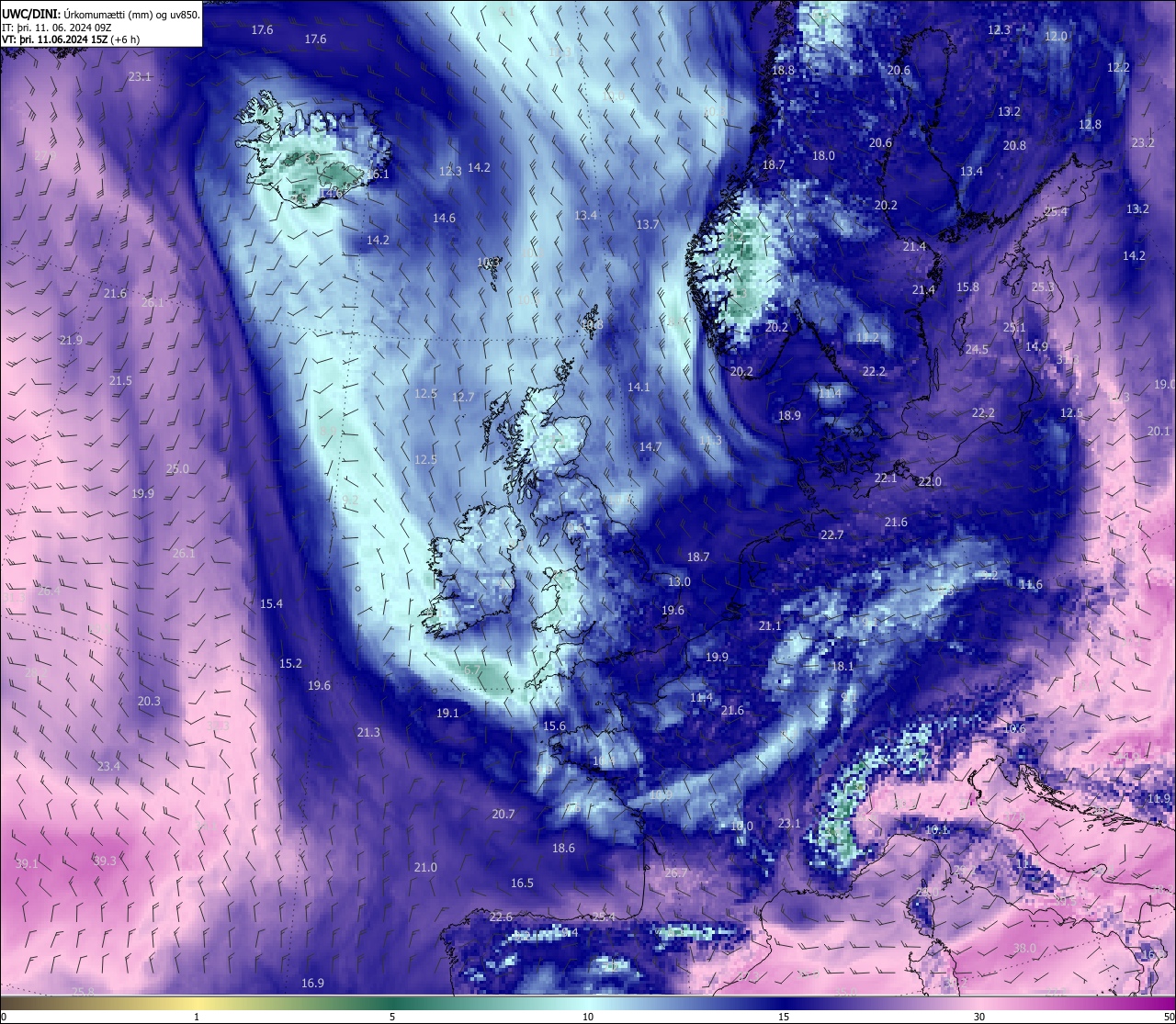1176x1024 pixels.
Task: Click the value '11.4' over northern France
Action: (x=701, y=698)
